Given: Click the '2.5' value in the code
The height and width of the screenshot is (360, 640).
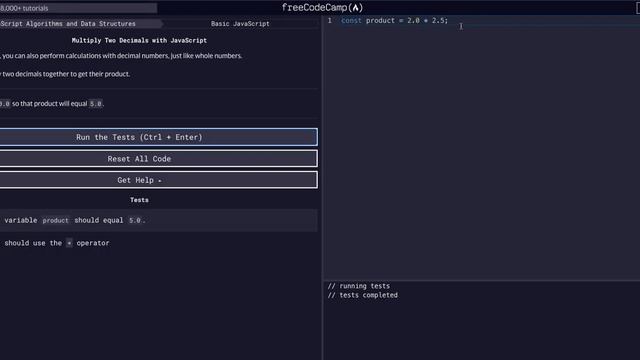Looking at the screenshot, I should click(438, 20).
